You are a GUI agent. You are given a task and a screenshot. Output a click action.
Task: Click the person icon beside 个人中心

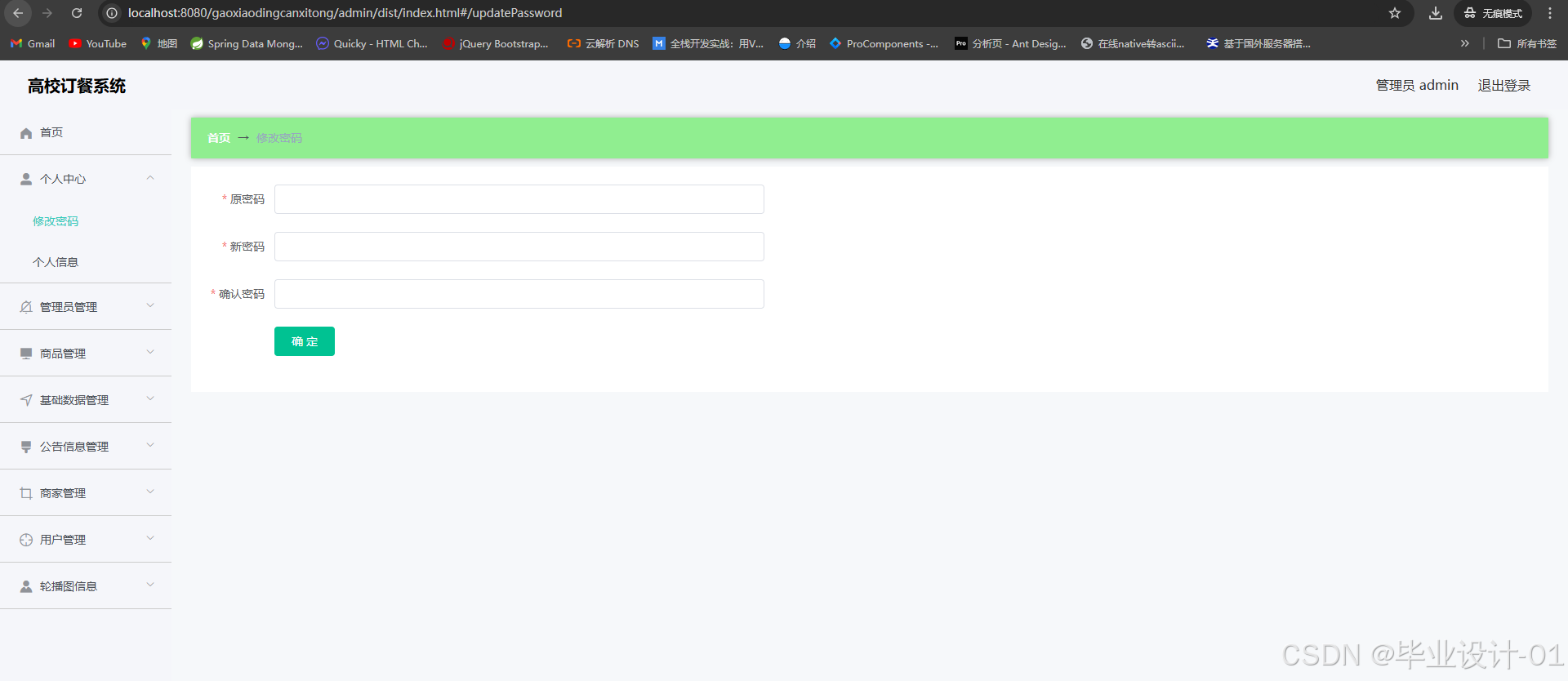(26, 179)
